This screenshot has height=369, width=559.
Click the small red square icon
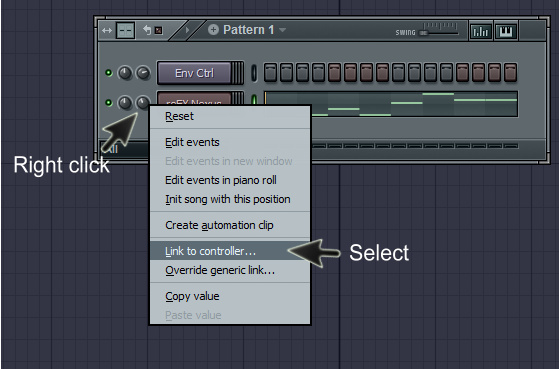[159, 31]
